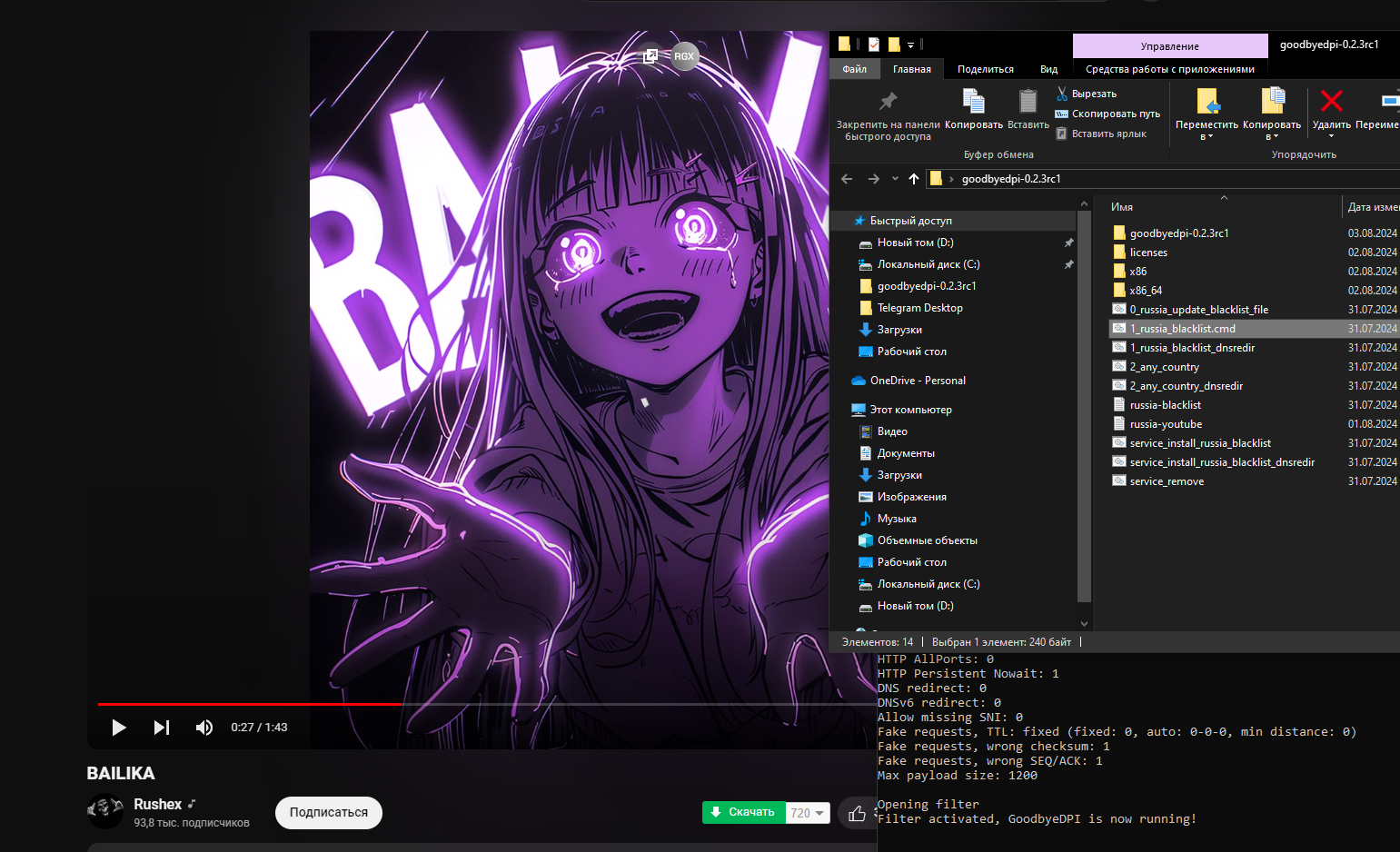Click Вырезать scissors command
The width and height of the screenshot is (1400, 852).
(x=1087, y=94)
